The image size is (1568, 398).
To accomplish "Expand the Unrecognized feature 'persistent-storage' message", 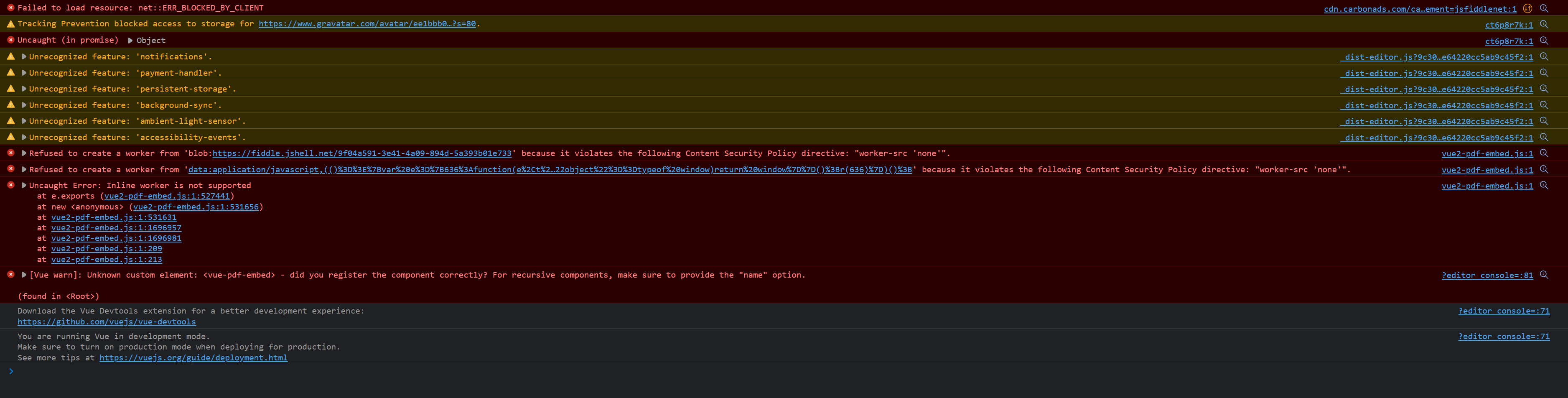I will point(24,89).
